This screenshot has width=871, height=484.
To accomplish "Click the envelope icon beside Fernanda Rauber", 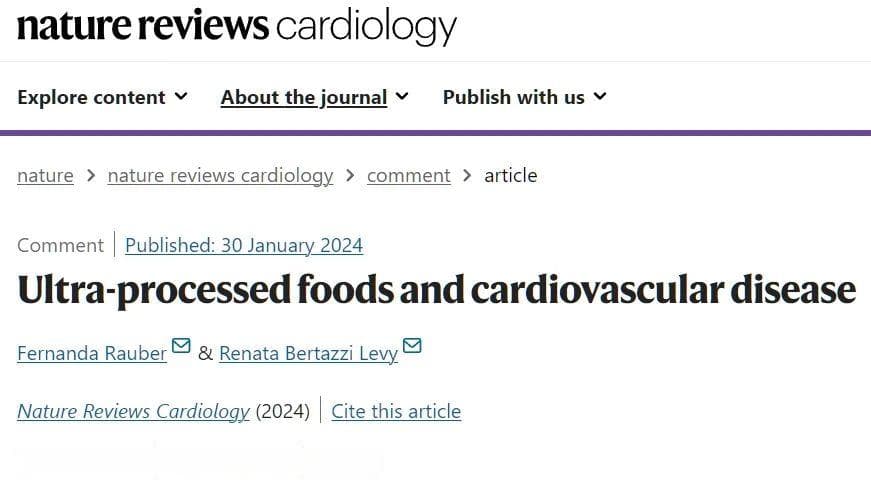I will [x=181, y=346].
